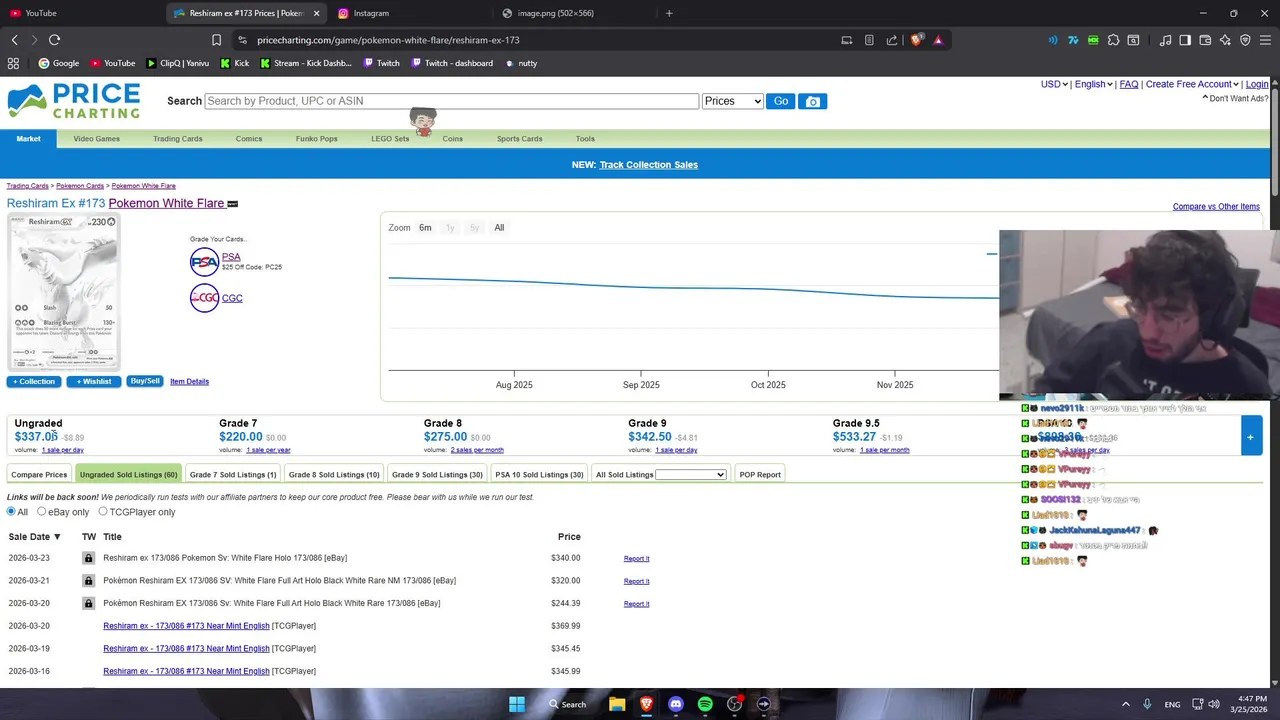This screenshot has width=1280, height=720.
Task: Select the All listings radio button
Action: coord(11,511)
